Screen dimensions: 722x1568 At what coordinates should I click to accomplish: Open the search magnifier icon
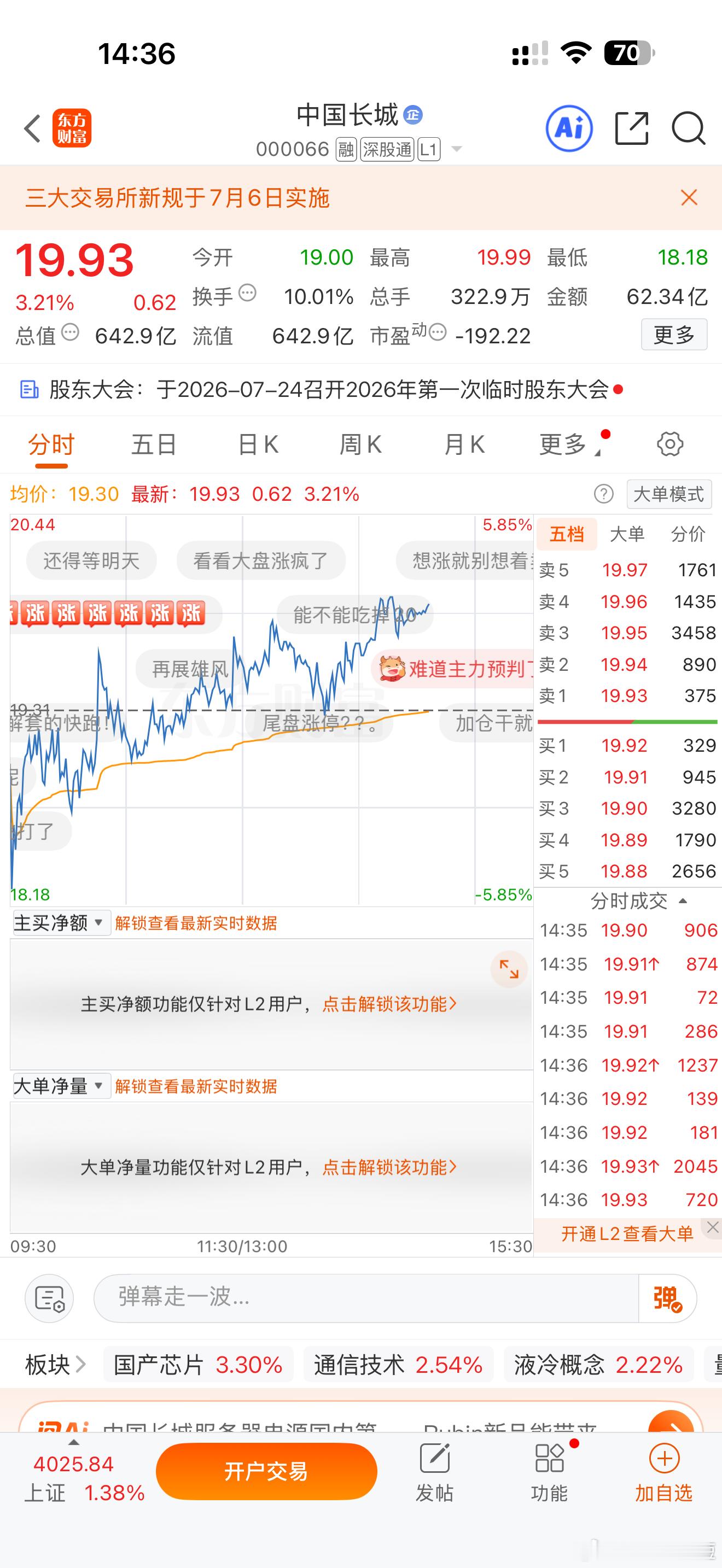click(x=689, y=128)
